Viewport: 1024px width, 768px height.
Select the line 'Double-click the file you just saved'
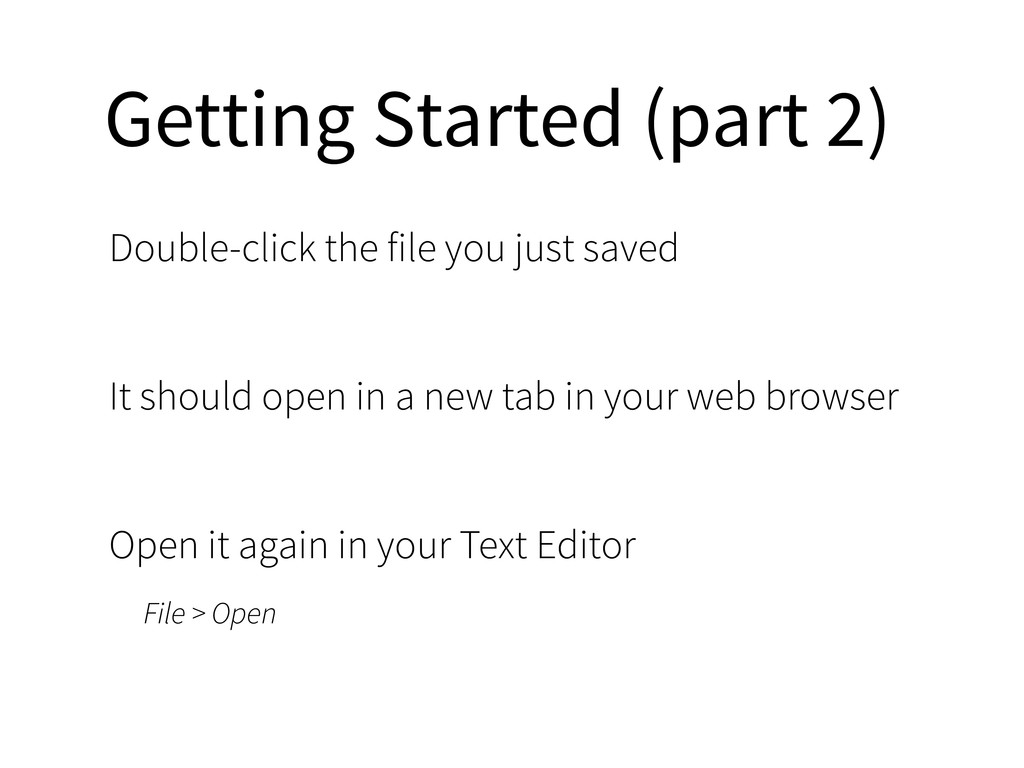(394, 249)
